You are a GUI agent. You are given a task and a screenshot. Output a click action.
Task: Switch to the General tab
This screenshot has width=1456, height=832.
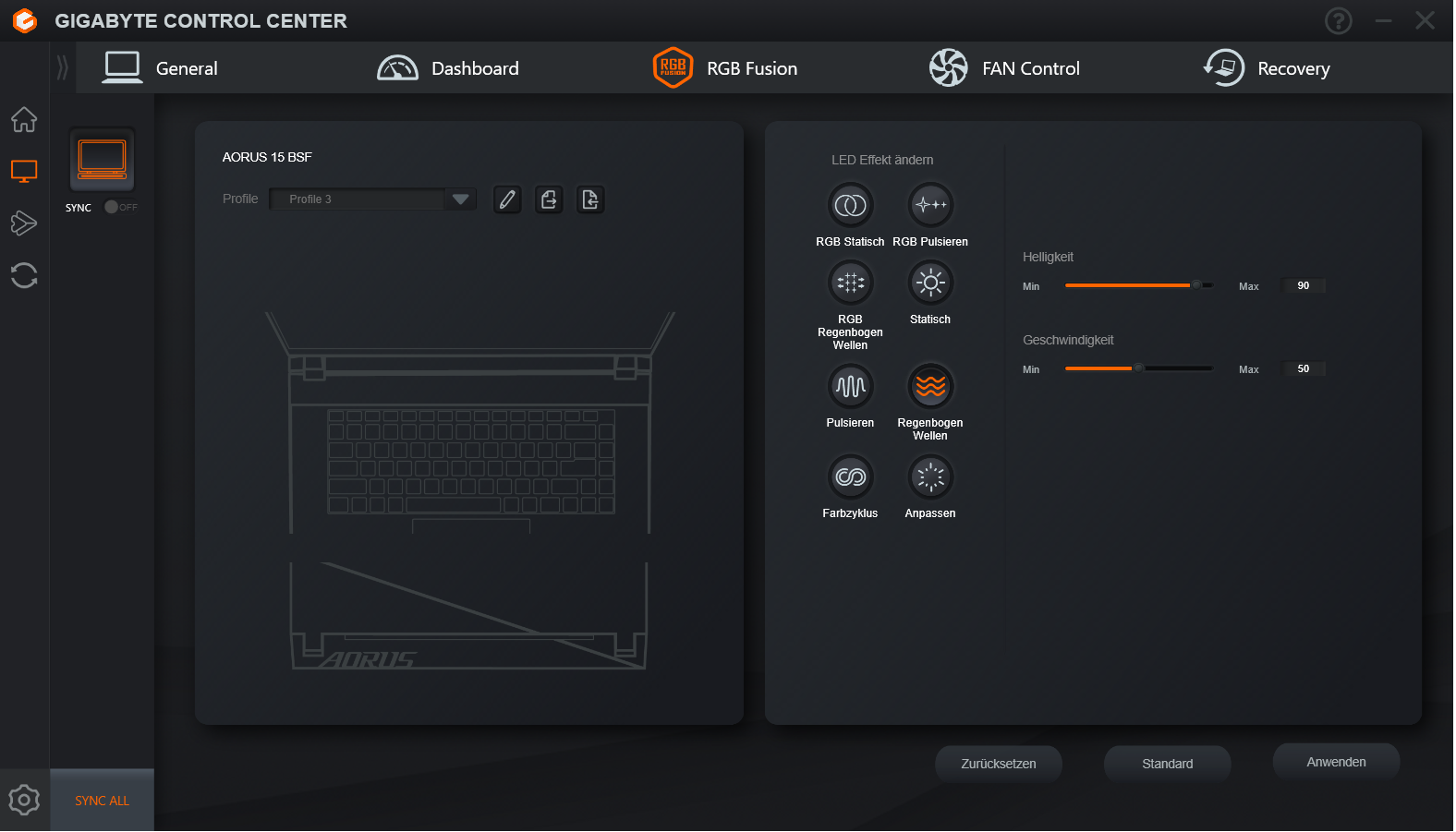coord(160,68)
